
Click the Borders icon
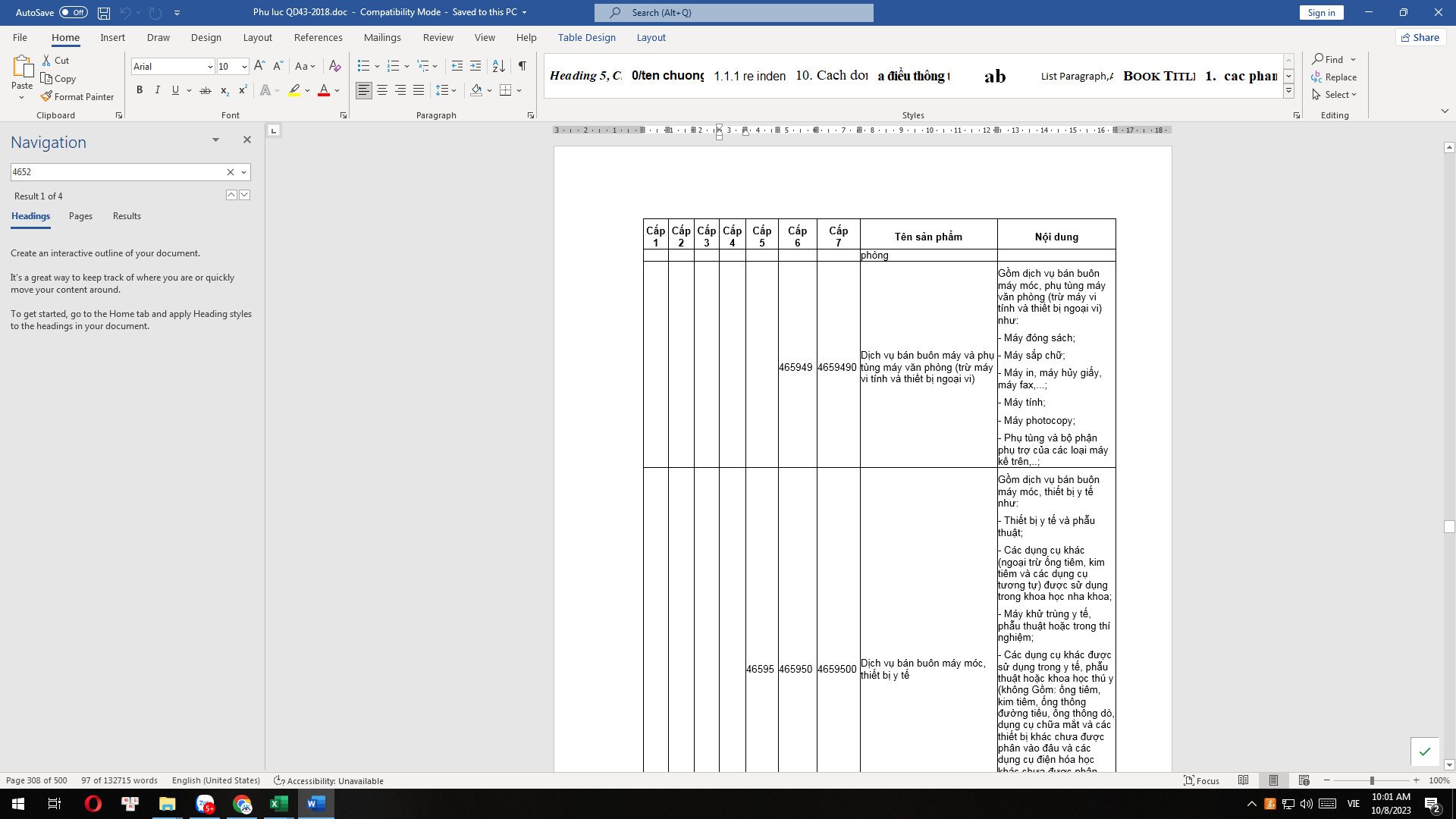(506, 90)
